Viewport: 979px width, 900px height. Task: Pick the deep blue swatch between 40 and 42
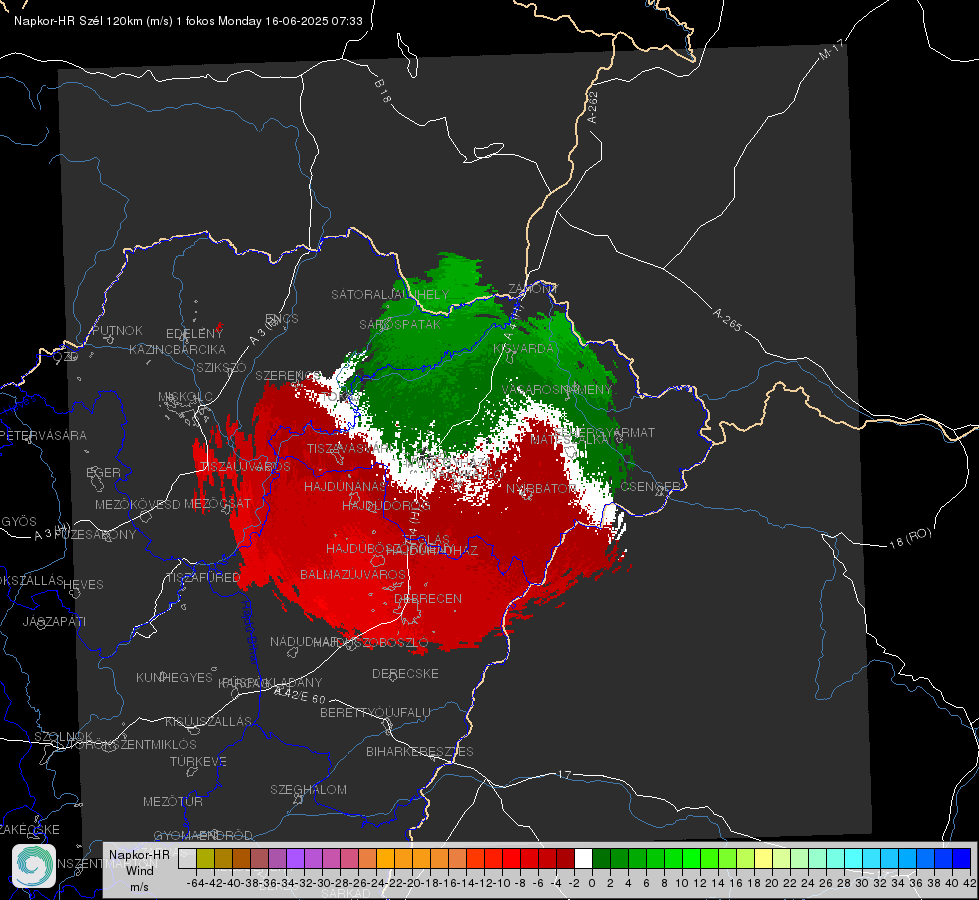click(x=962, y=859)
